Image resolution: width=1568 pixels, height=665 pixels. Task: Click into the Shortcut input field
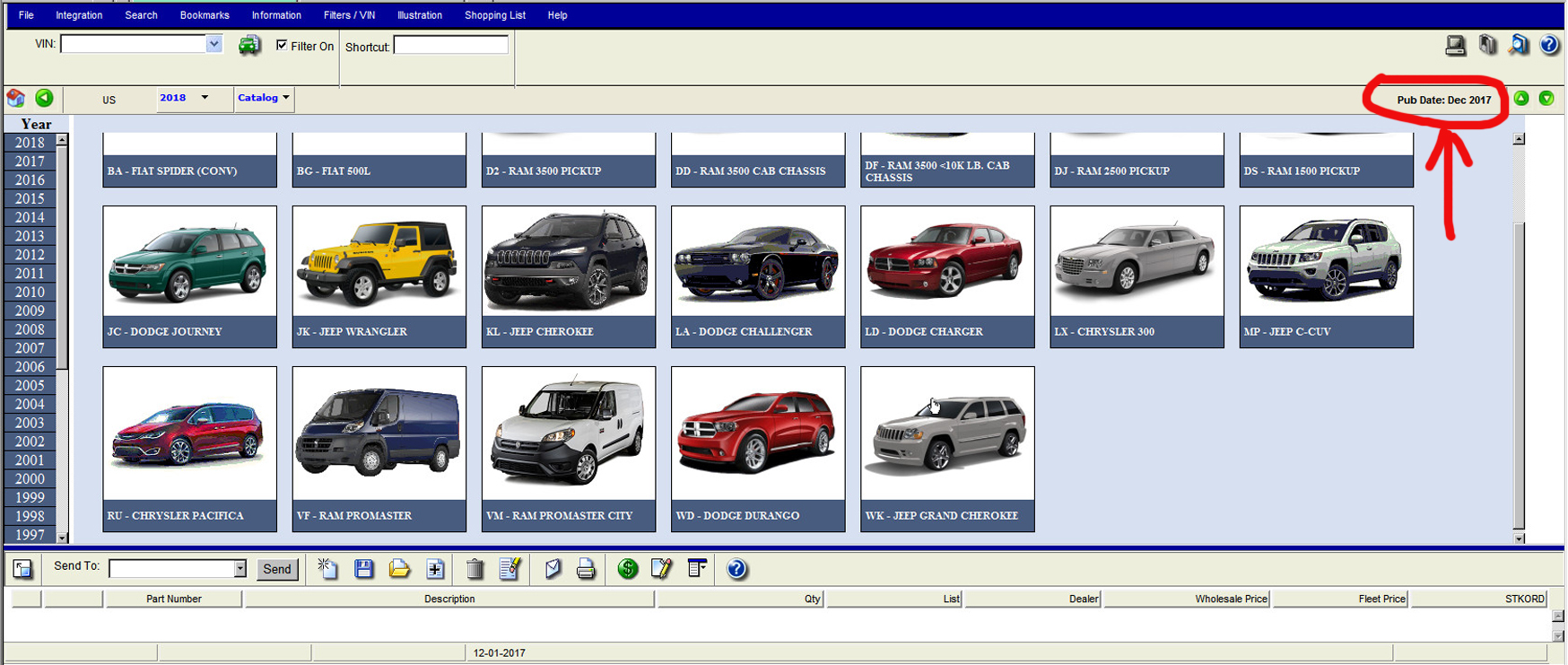point(450,45)
